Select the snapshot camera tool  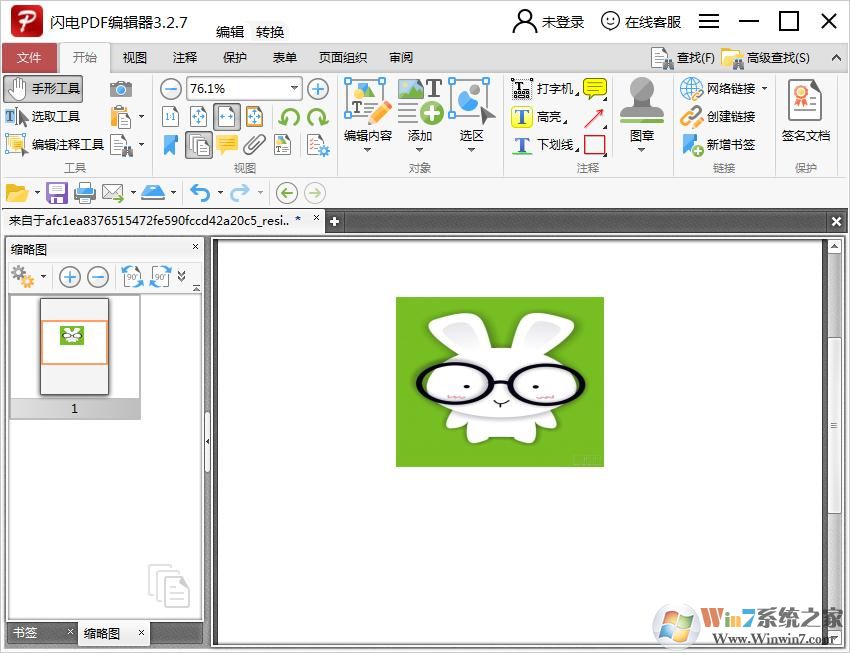click(x=121, y=89)
